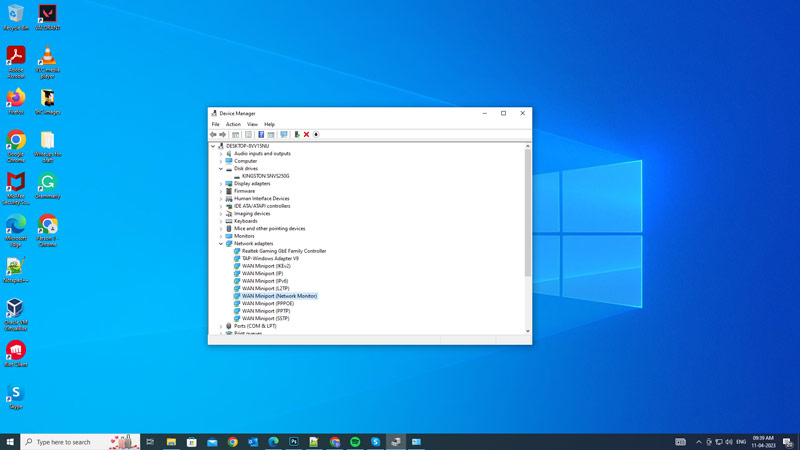The height and width of the screenshot is (450, 800).
Task: Select the Firefox desktop shortcut
Action: tap(16, 102)
